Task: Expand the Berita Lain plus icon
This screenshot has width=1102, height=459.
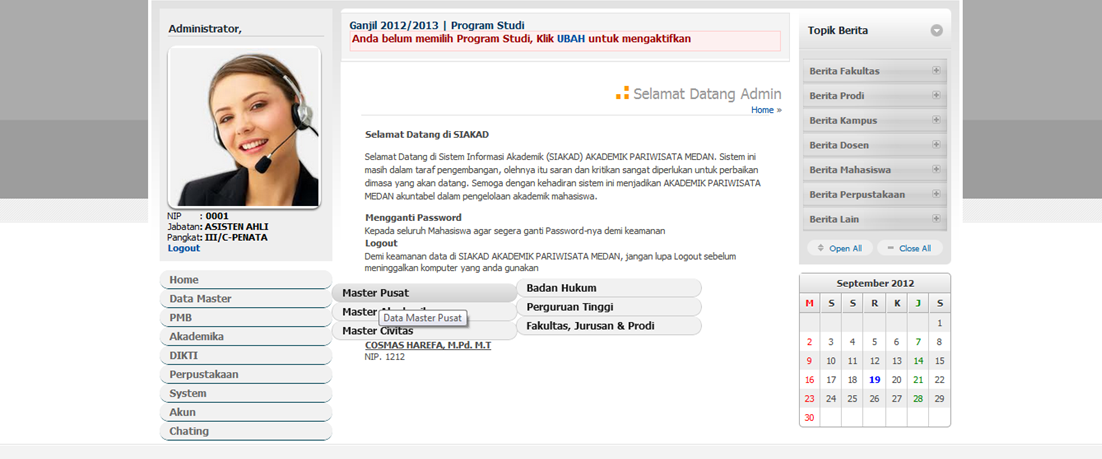Action: coord(935,218)
